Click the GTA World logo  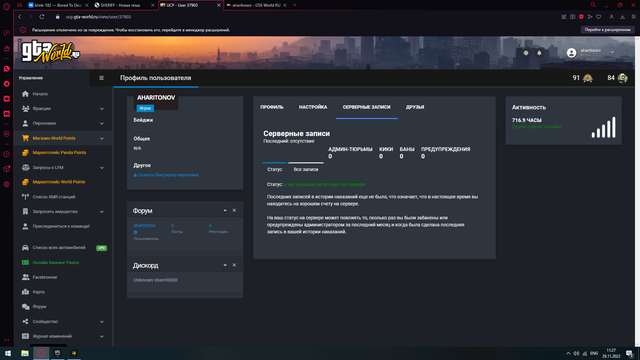click(50, 52)
